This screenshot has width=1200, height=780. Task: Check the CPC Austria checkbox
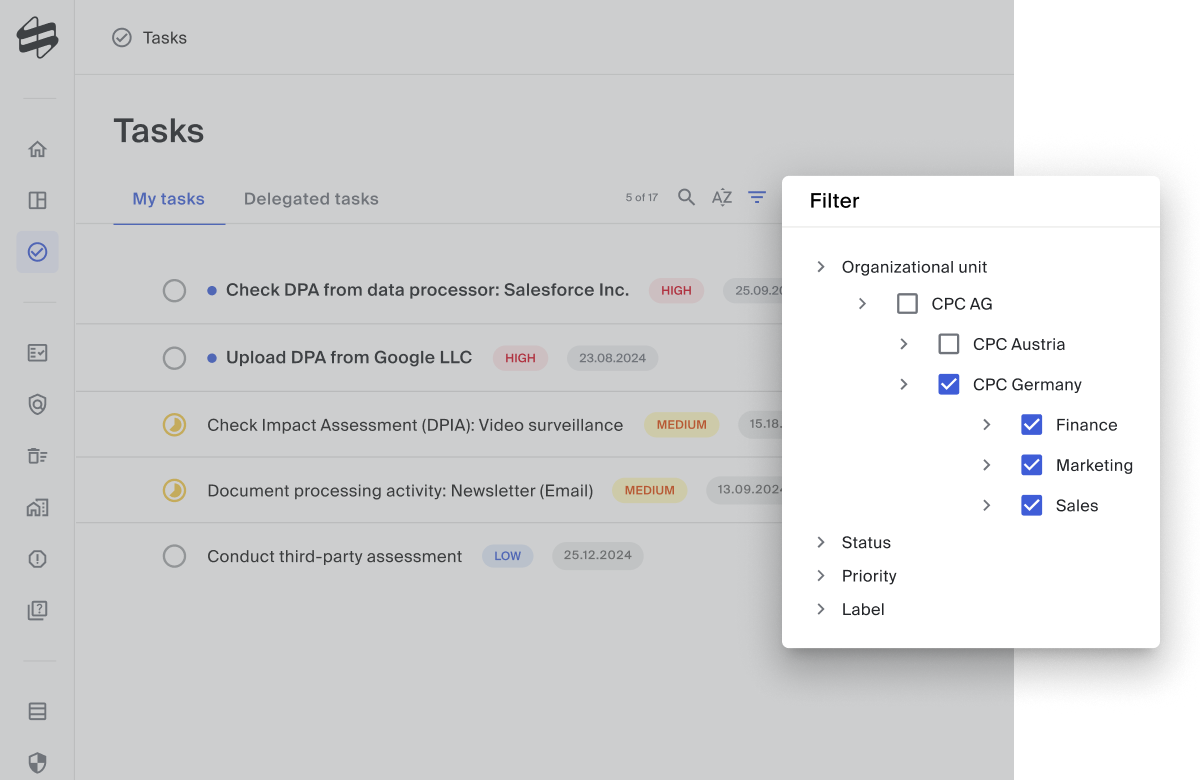948,344
